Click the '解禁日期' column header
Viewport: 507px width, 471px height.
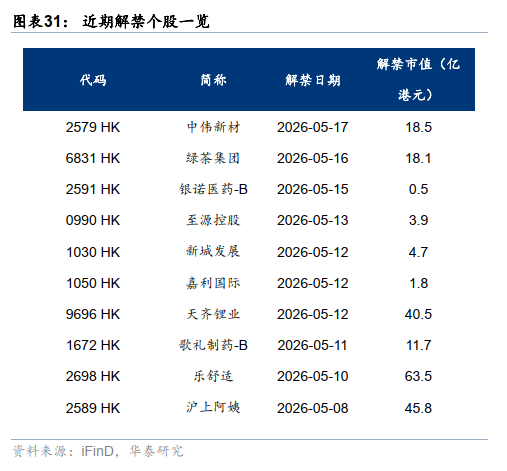click(x=313, y=80)
